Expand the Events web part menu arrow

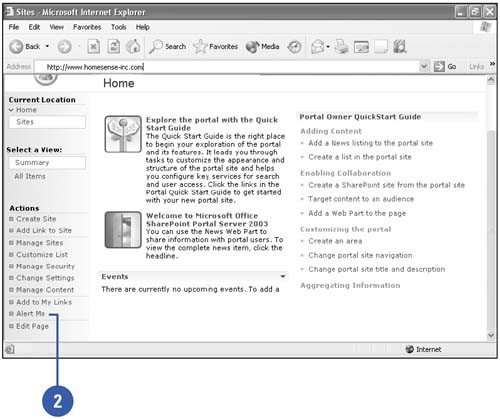[283, 276]
